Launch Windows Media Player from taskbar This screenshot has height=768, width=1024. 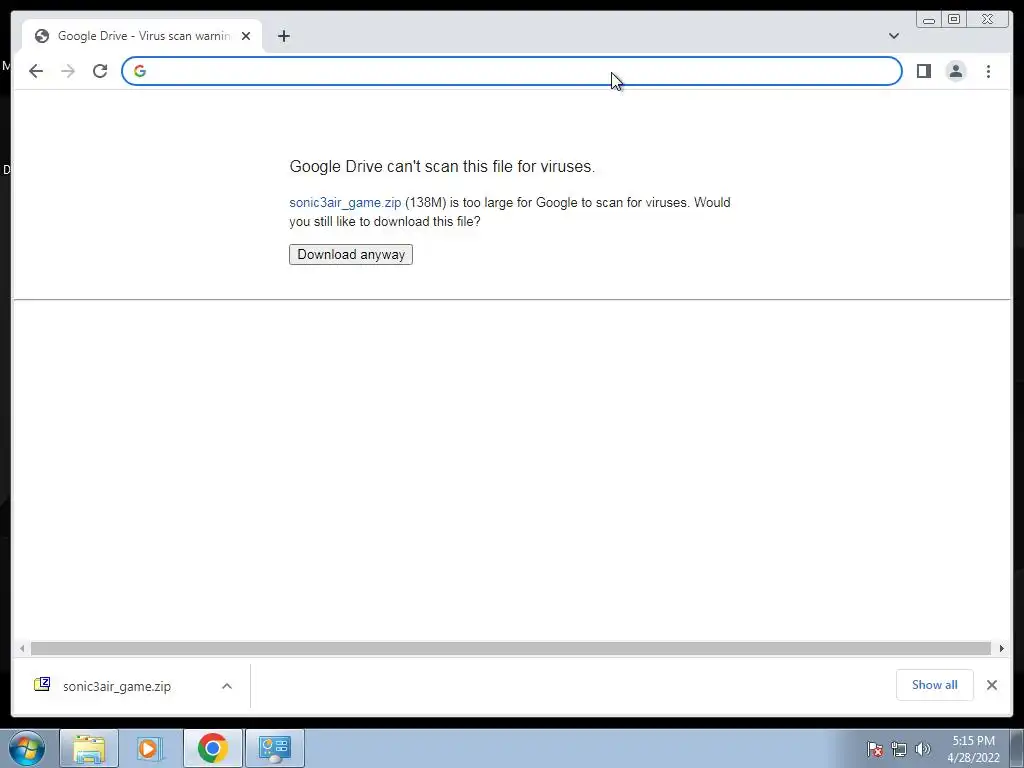pyautogui.click(x=150, y=748)
